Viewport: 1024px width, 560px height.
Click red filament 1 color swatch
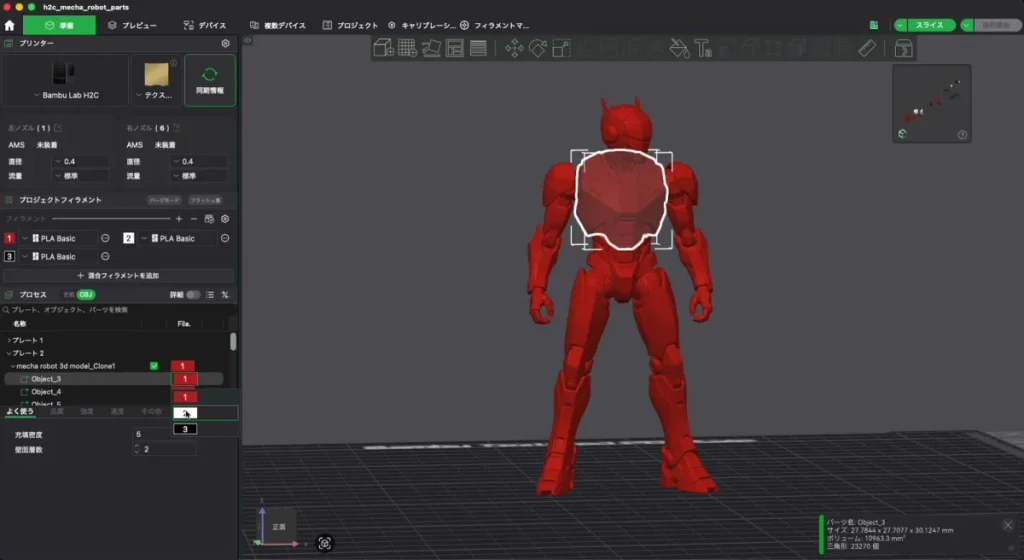coord(9,238)
